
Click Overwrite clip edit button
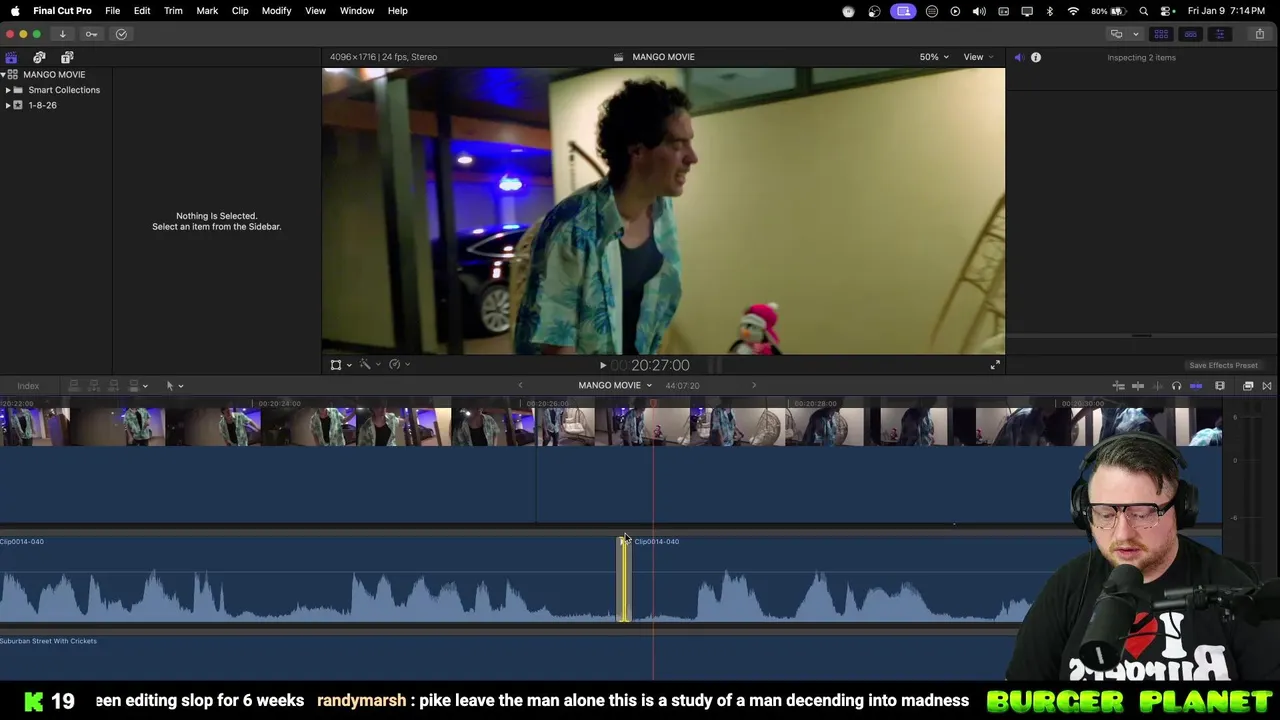[x=133, y=386]
